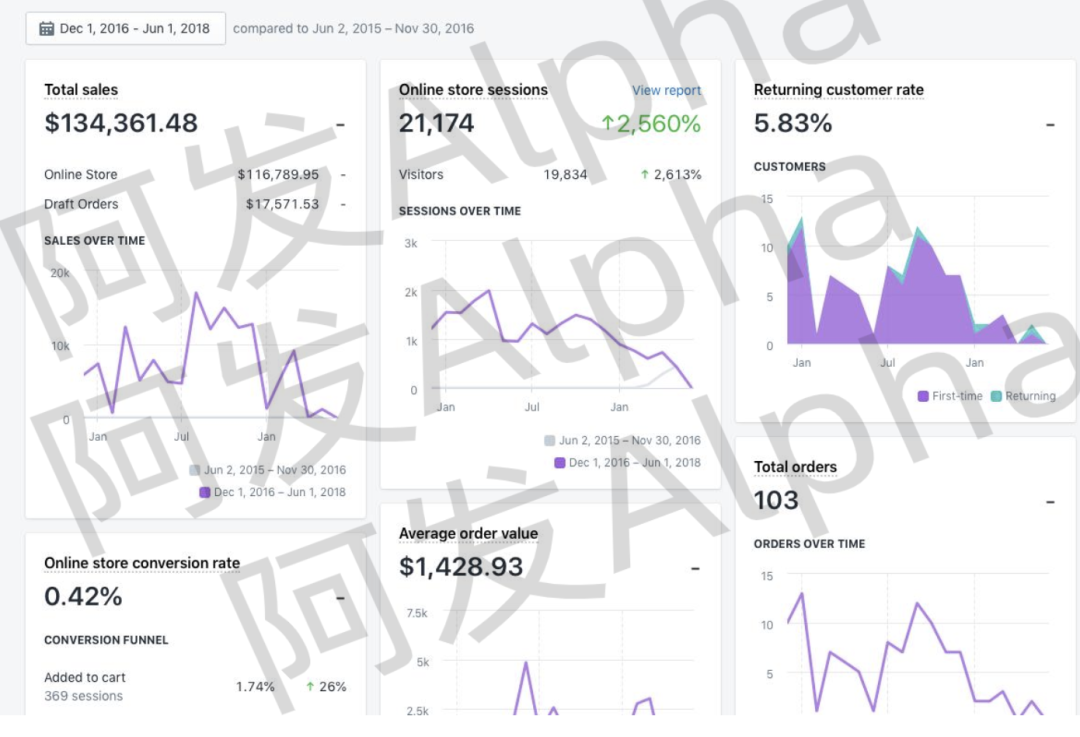
Task: Click the compared to Jun 2, 2015 text
Action: [353, 29]
